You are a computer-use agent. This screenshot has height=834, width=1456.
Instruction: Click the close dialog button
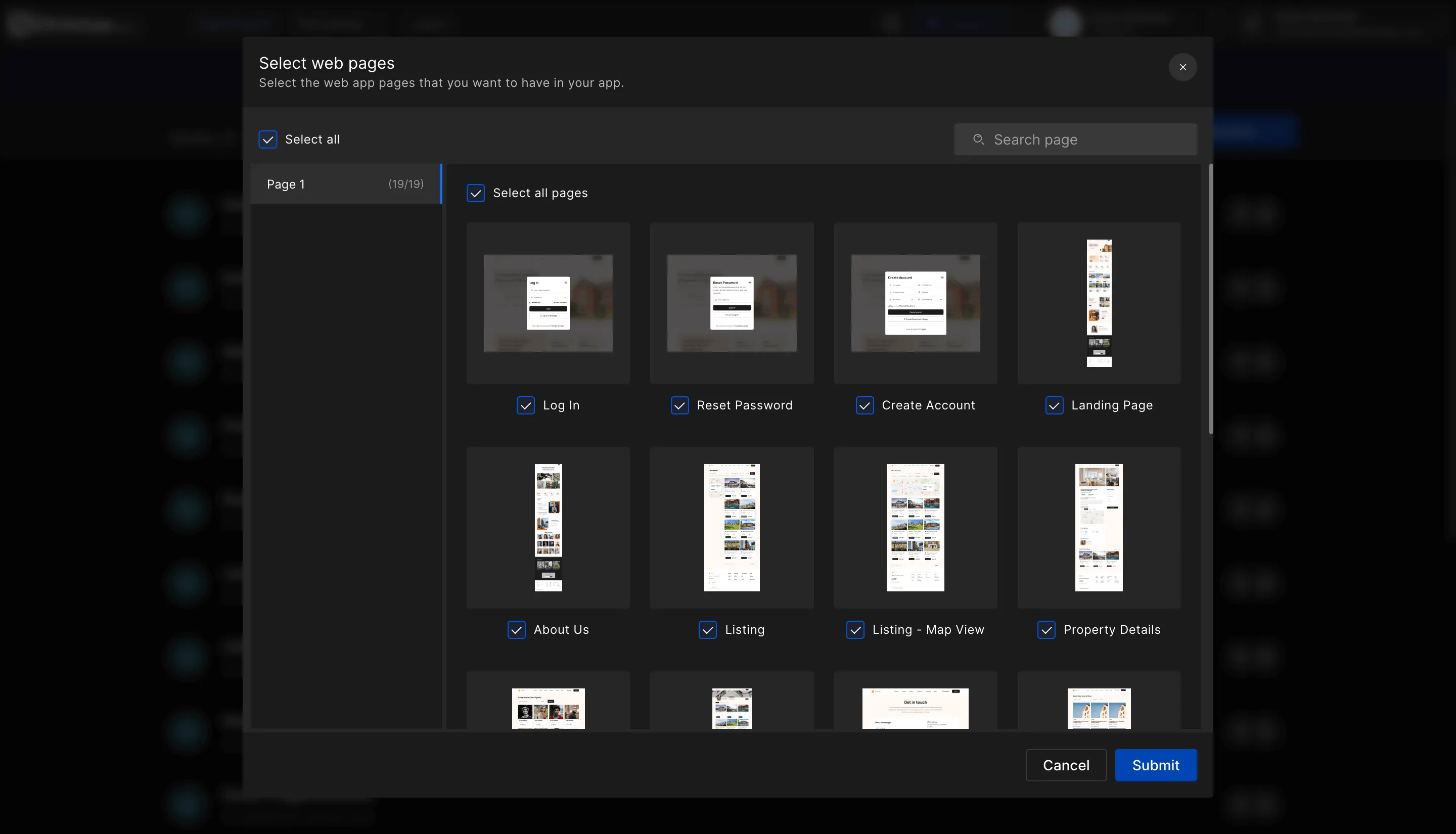(x=1183, y=67)
